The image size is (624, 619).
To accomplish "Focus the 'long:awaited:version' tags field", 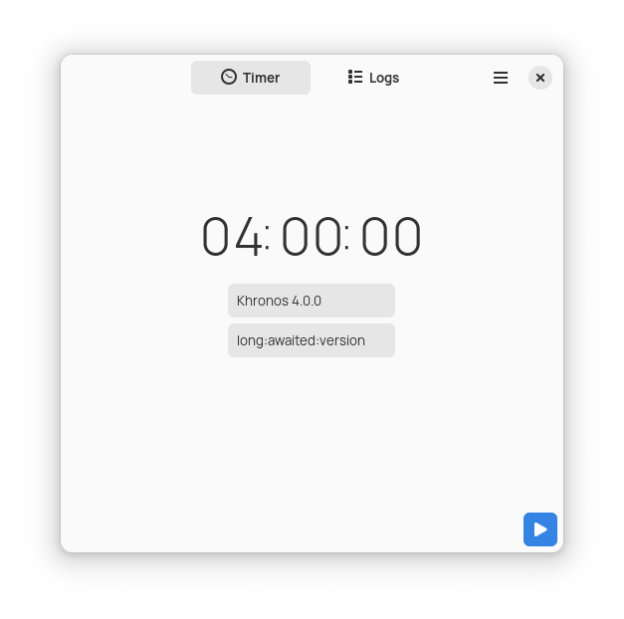I will (311, 340).
